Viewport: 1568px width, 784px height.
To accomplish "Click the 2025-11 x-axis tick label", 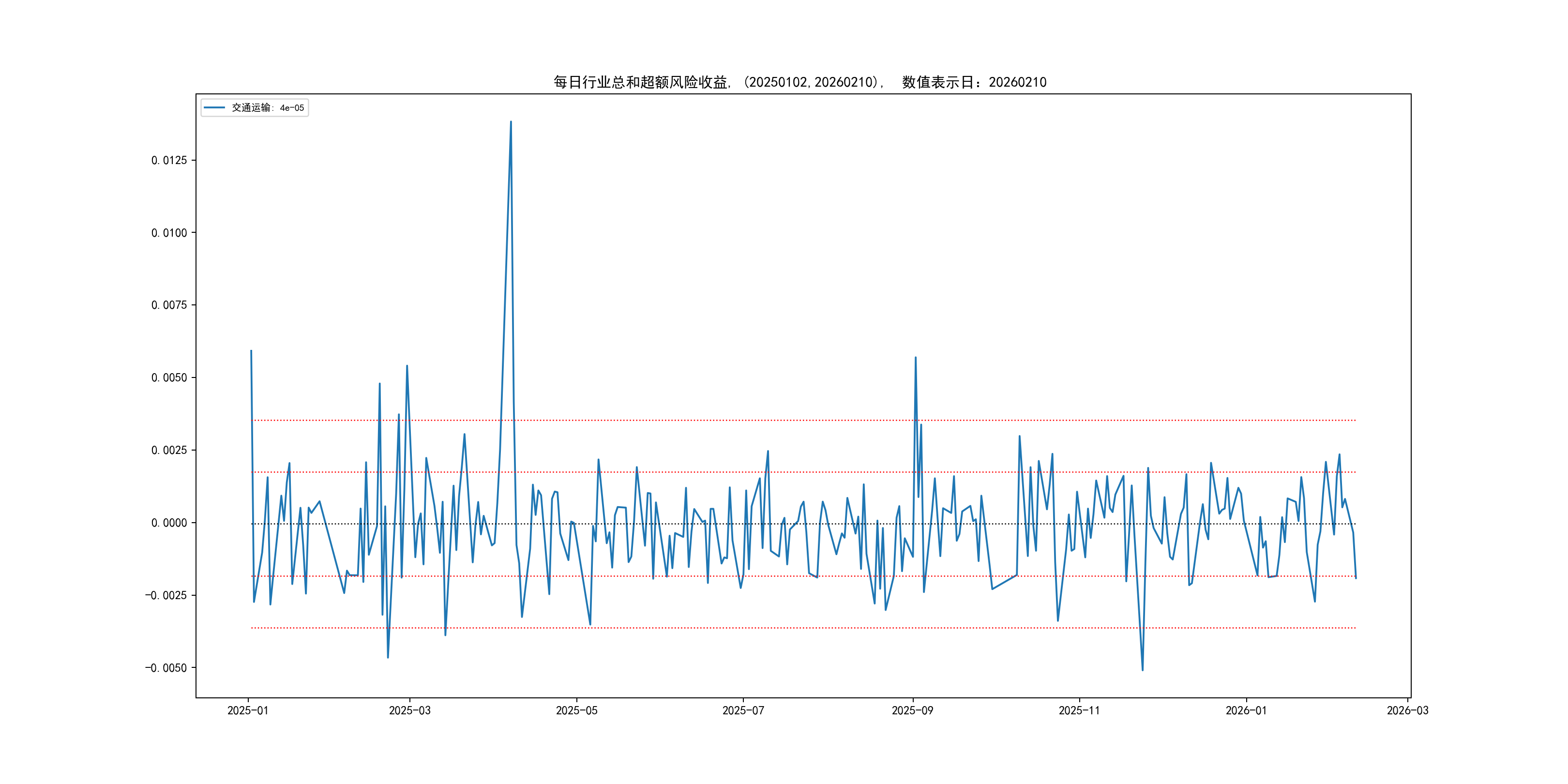I will [x=1079, y=710].
